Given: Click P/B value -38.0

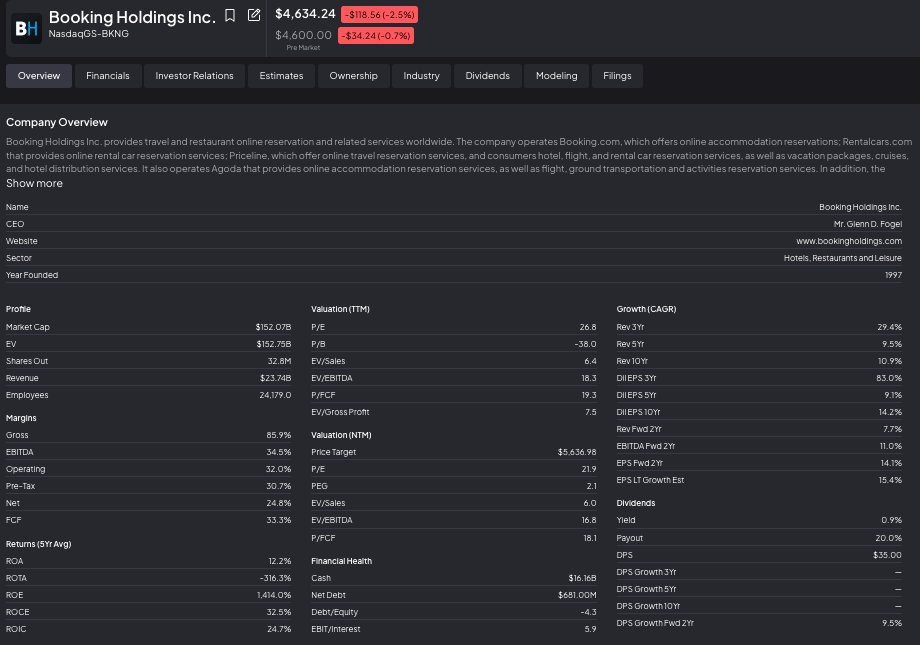Looking at the screenshot, I should coord(586,344).
